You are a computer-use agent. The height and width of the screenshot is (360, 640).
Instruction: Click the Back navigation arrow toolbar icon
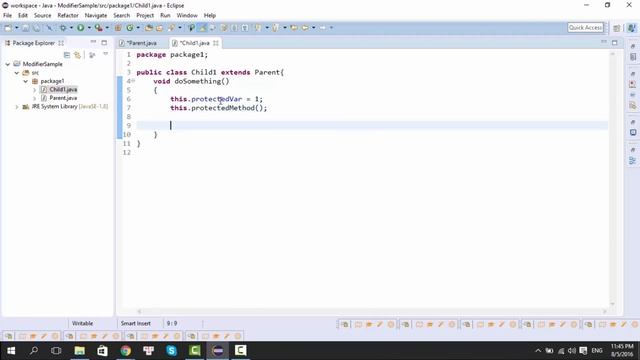click(x=305, y=28)
